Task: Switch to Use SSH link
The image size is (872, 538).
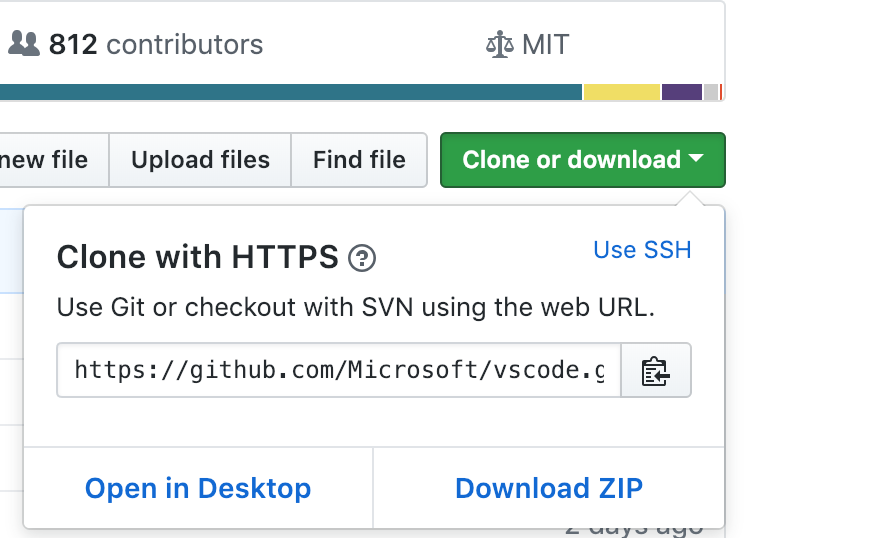Action: coord(642,250)
